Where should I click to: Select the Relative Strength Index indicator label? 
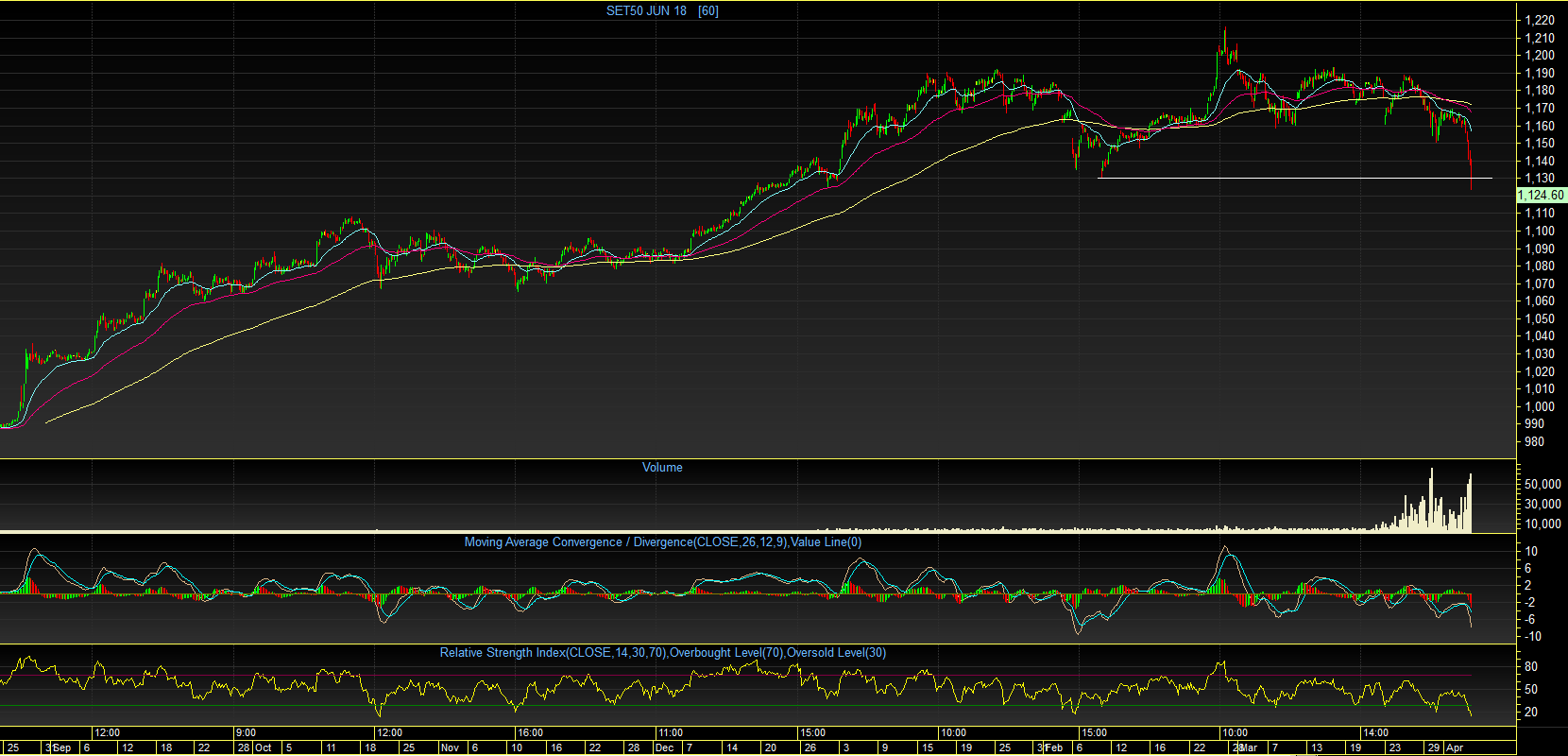[x=663, y=652]
